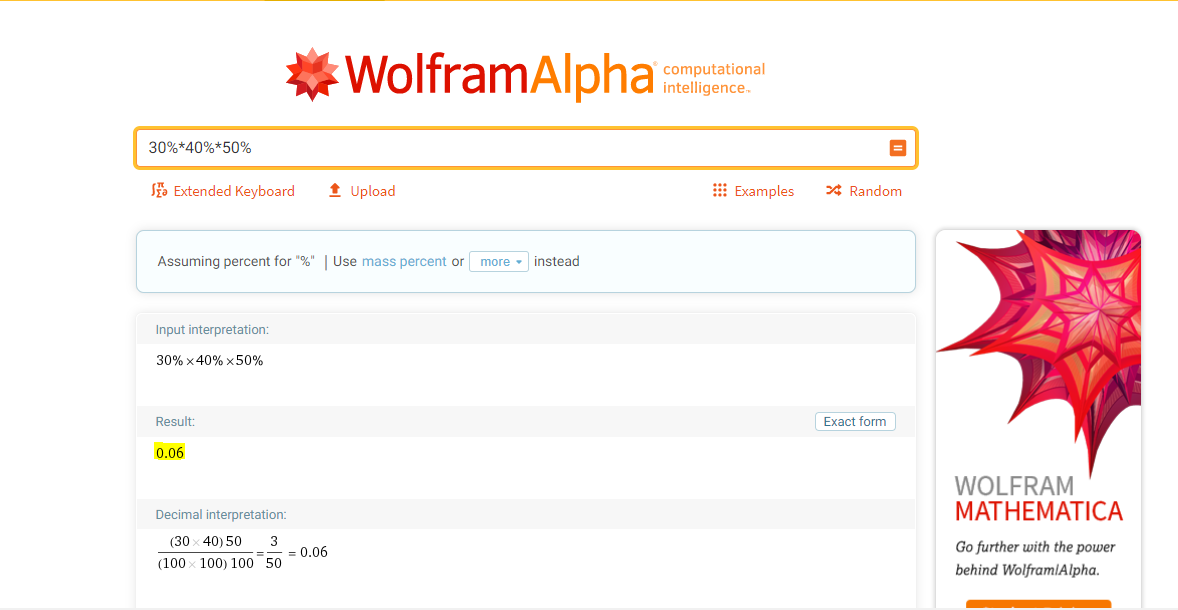Open the Extended Keyboard

click(222, 191)
